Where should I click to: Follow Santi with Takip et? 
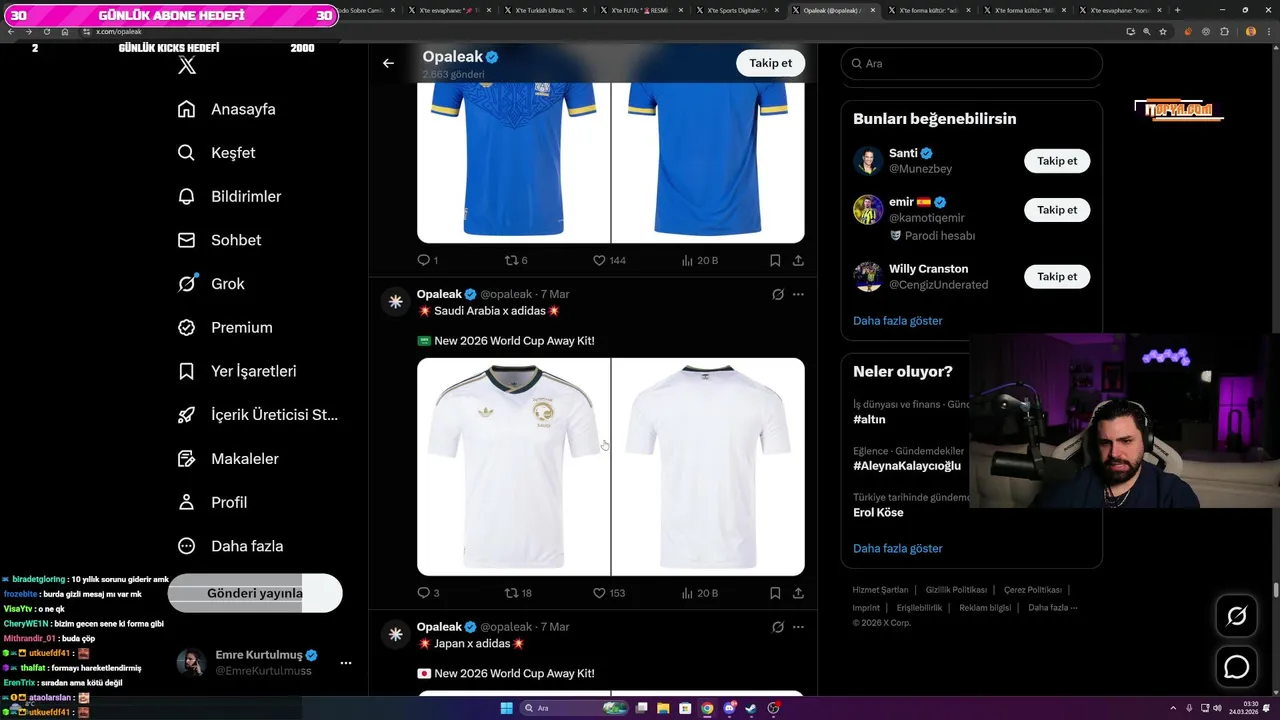click(1057, 161)
